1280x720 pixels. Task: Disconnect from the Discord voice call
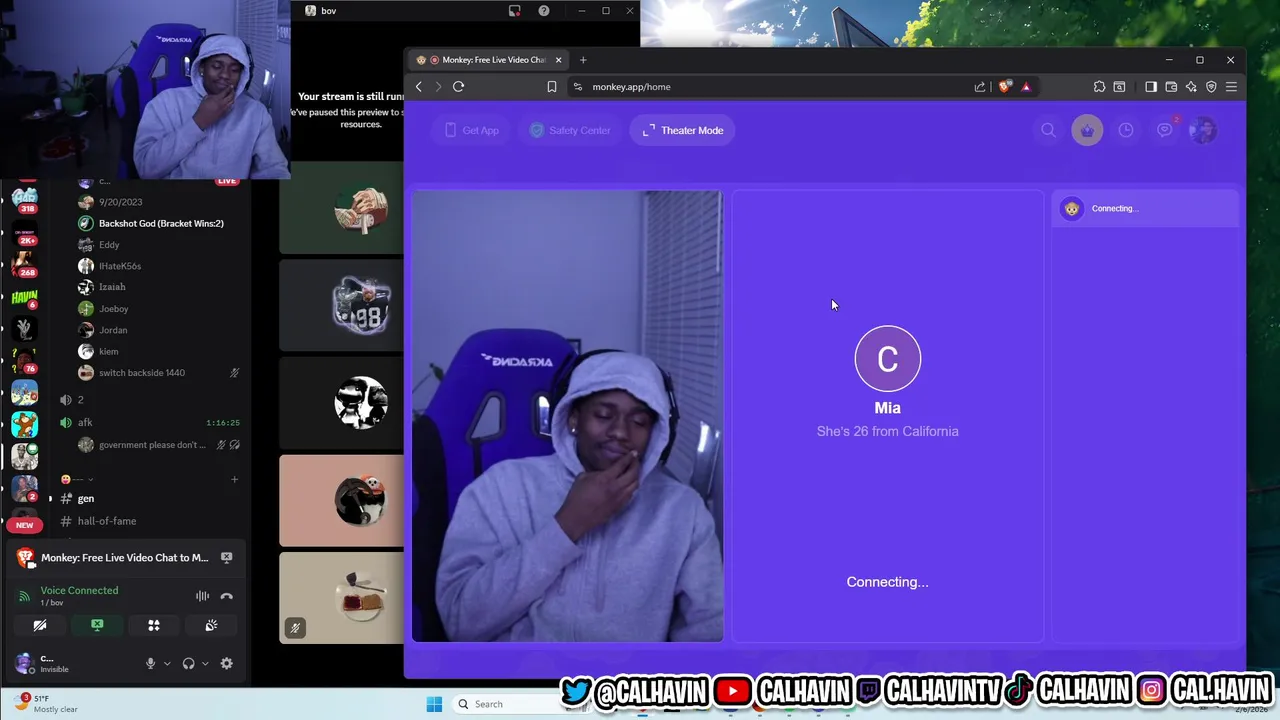coord(227,596)
